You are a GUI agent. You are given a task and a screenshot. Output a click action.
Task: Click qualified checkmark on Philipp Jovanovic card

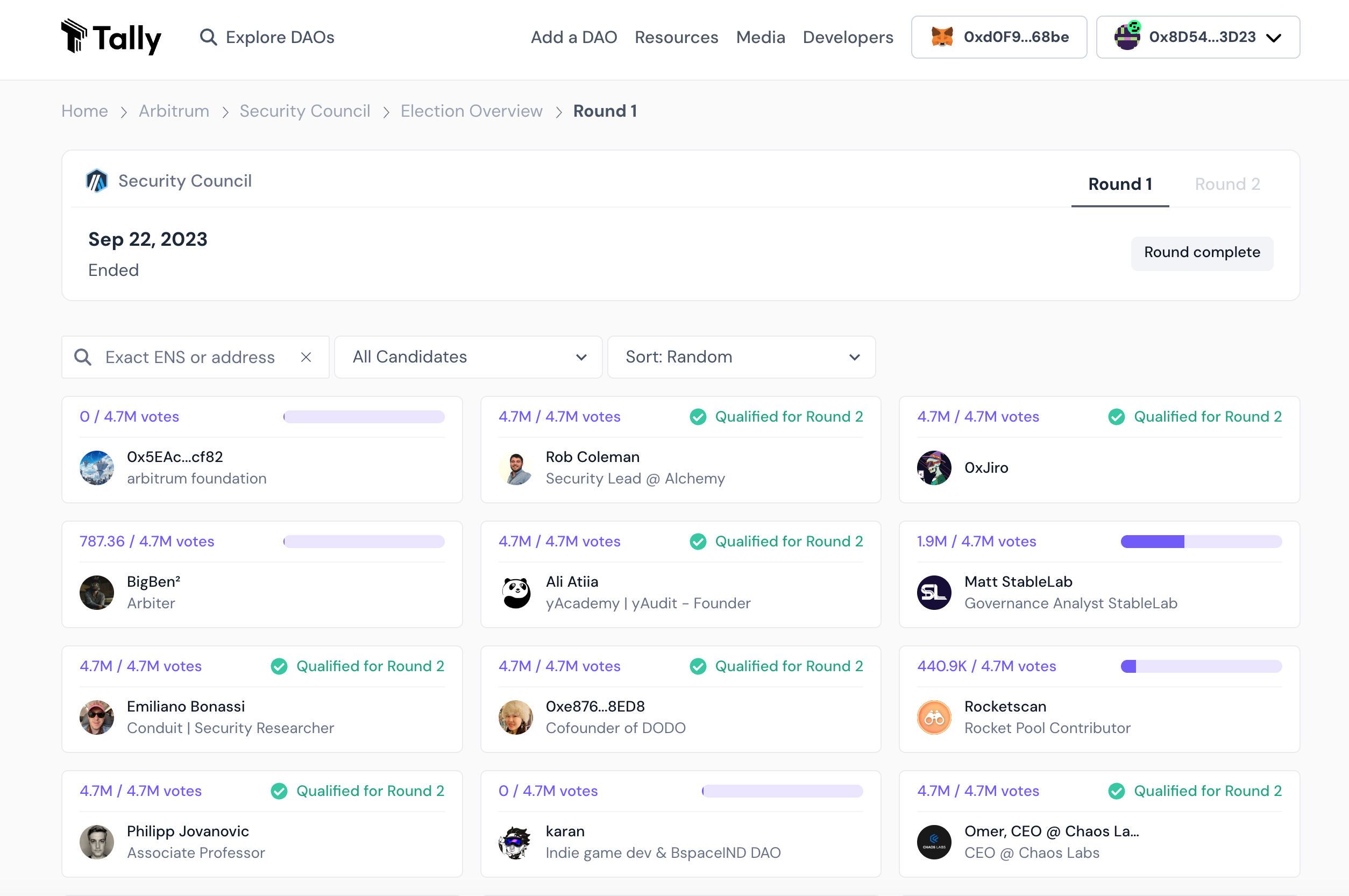click(279, 791)
